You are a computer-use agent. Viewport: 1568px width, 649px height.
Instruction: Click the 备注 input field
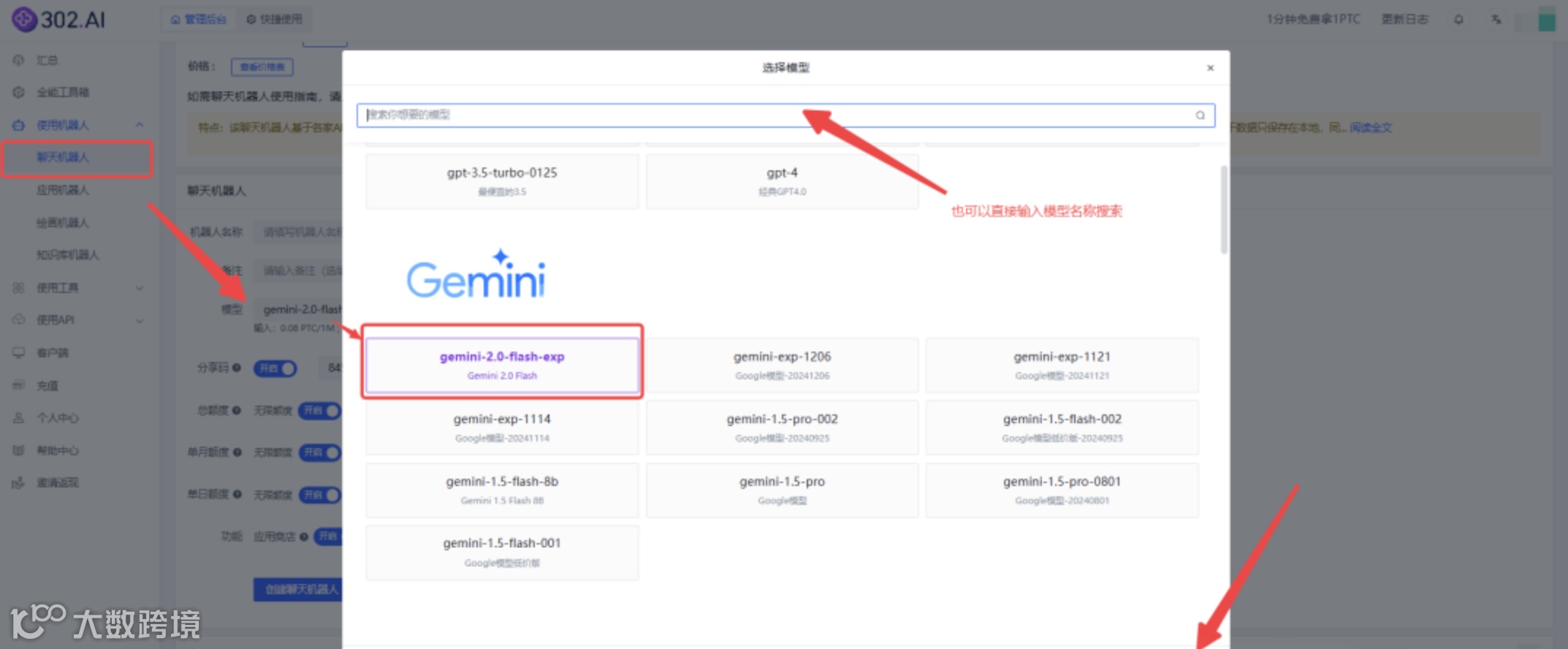pos(298,270)
